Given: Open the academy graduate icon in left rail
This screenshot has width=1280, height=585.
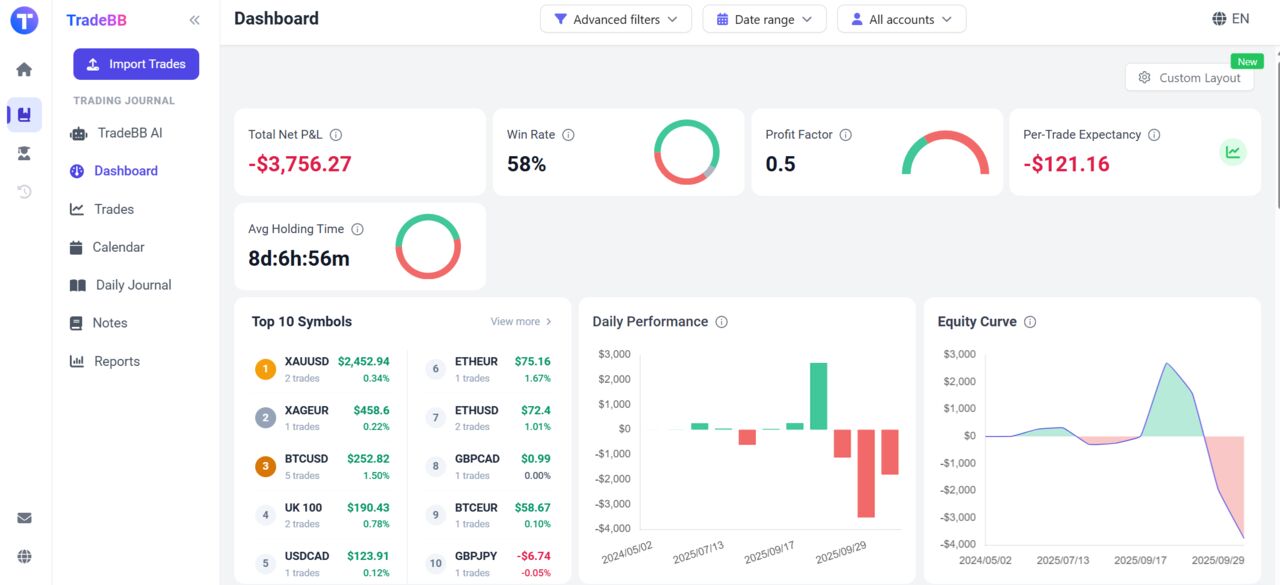Looking at the screenshot, I should point(24,153).
